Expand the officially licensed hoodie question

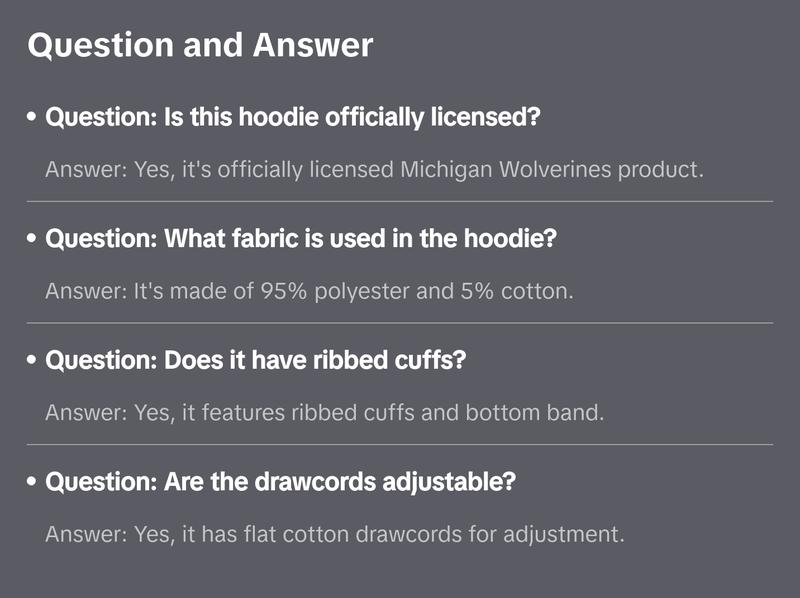pos(293,118)
